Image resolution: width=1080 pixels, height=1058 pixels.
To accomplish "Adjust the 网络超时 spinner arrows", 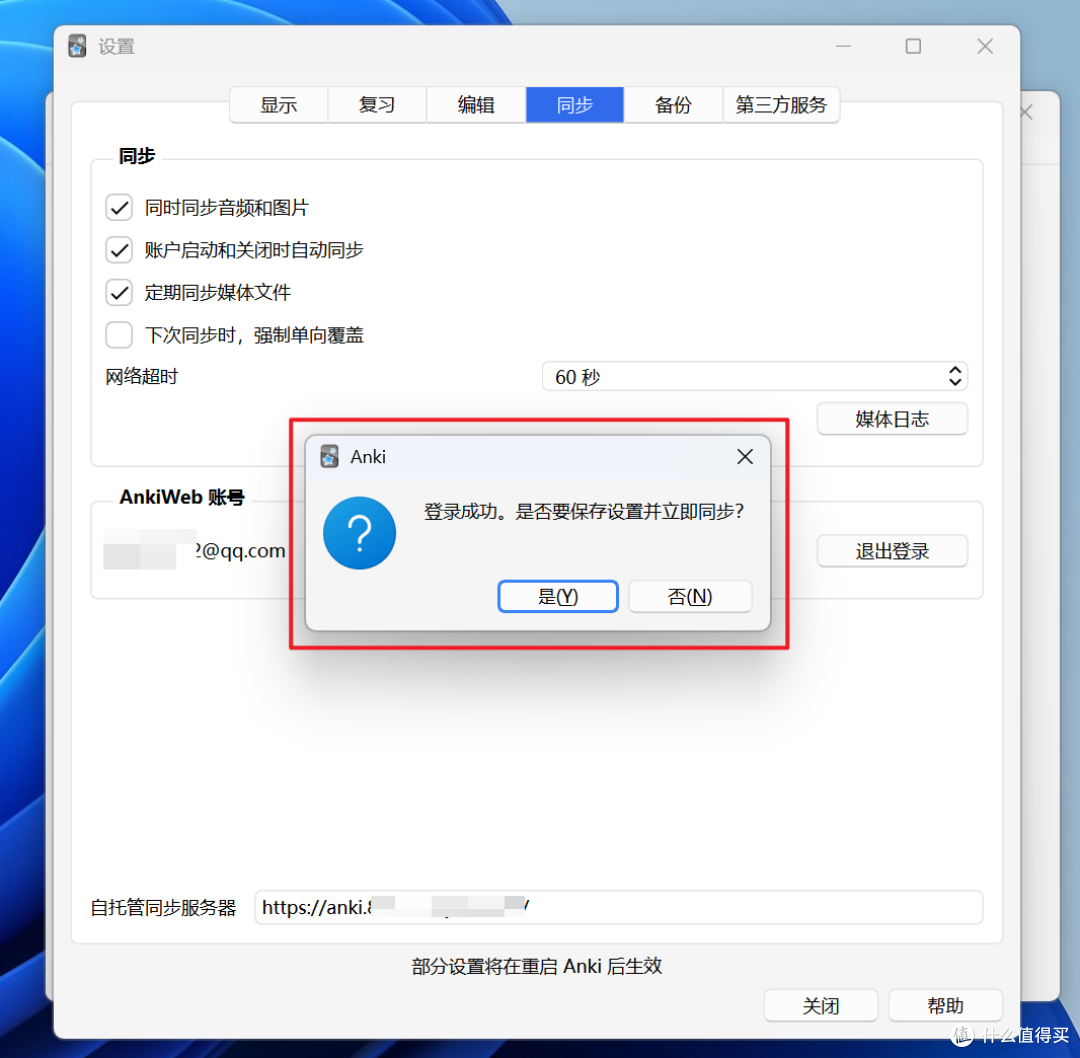I will click(955, 376).
